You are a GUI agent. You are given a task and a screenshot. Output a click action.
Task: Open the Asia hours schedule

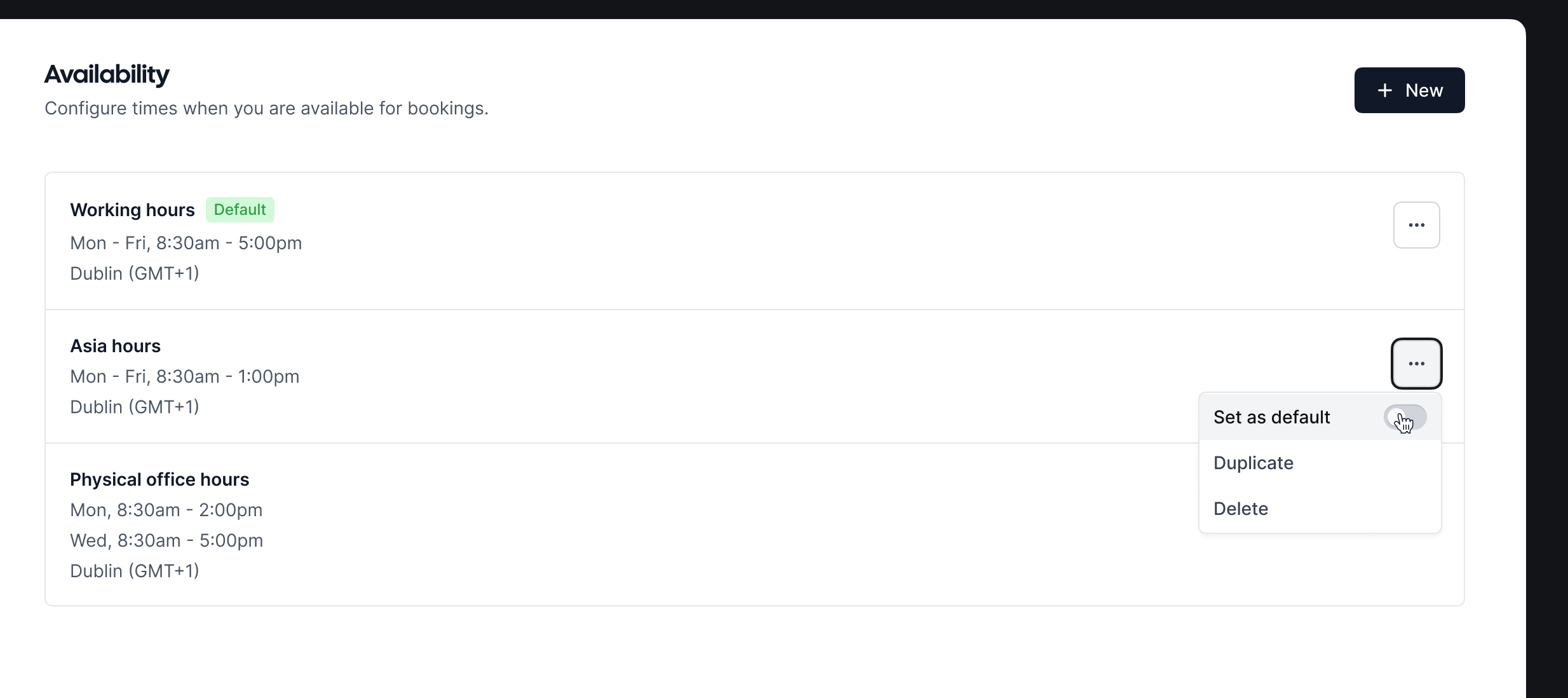click(116, 345)
